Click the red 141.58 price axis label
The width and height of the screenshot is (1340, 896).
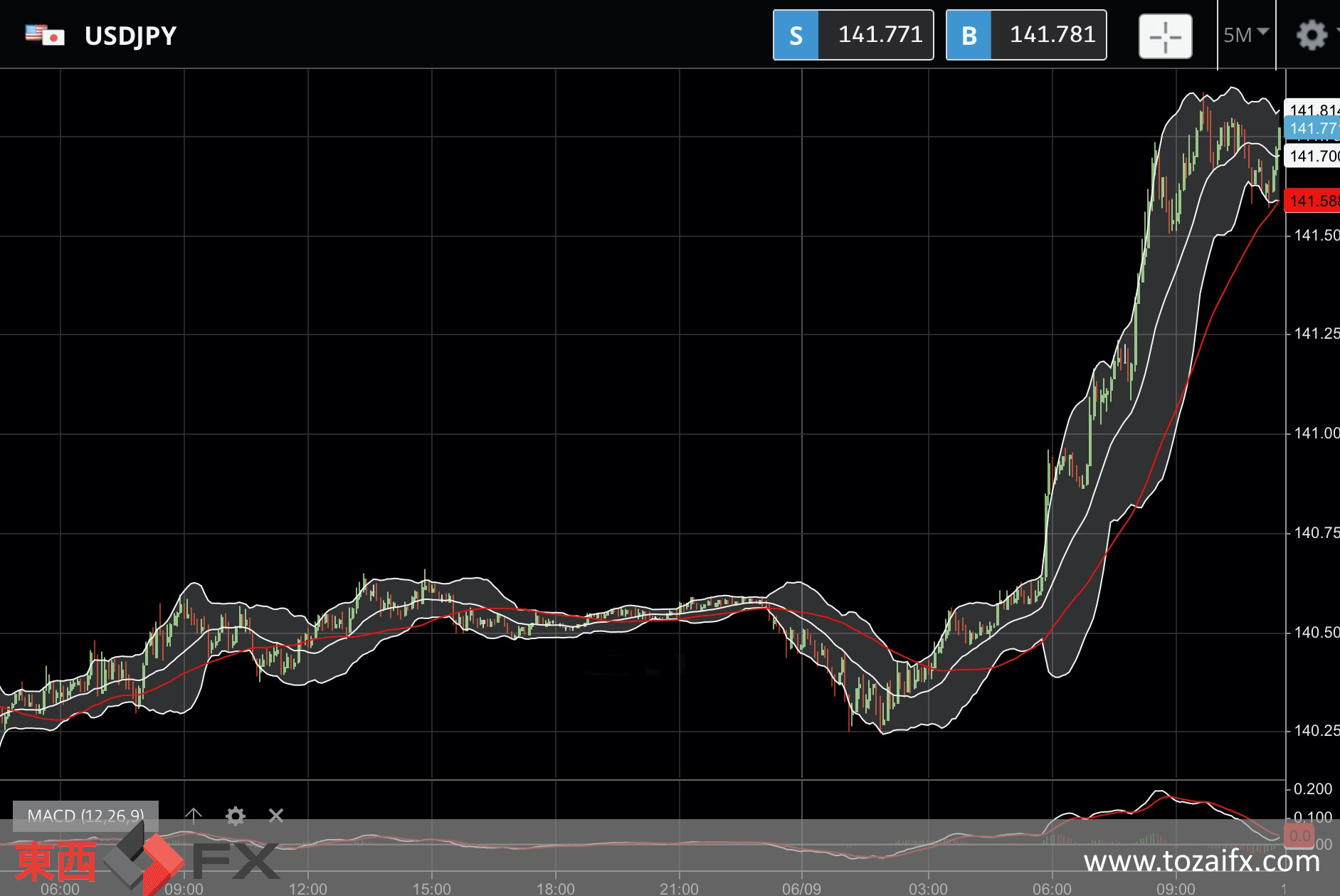(x=1312, y=201)
